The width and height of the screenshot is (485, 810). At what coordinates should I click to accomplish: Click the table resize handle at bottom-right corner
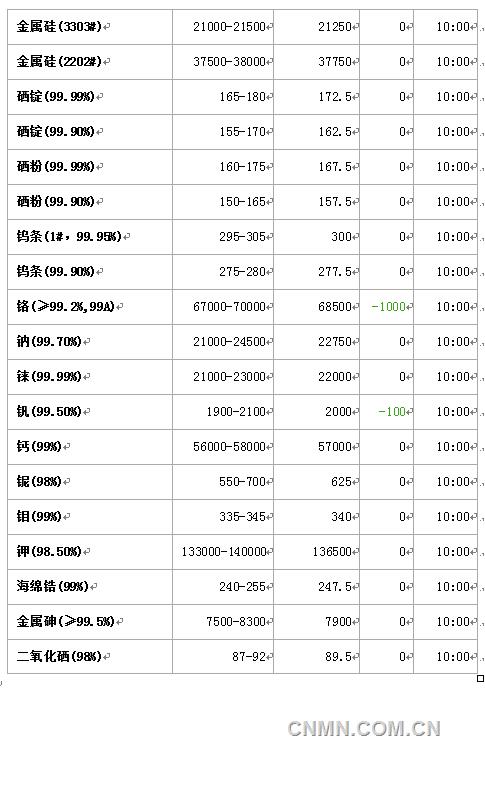tap(480, 678)
